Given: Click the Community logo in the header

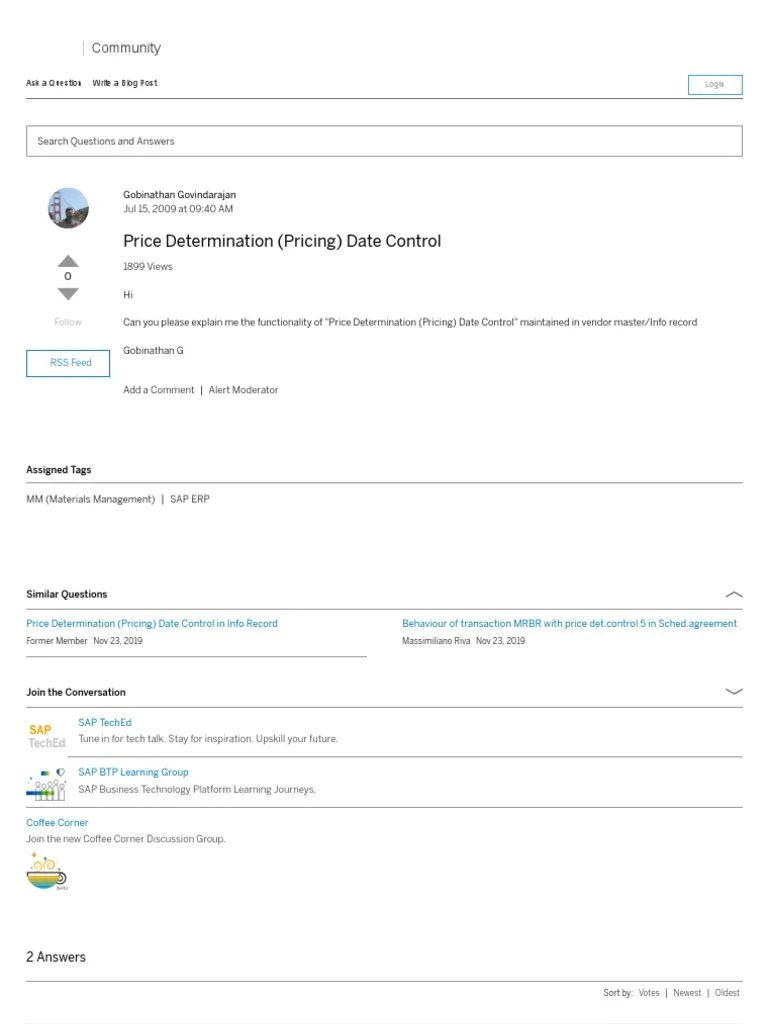Looking at the screenshot, I should 125,47.
